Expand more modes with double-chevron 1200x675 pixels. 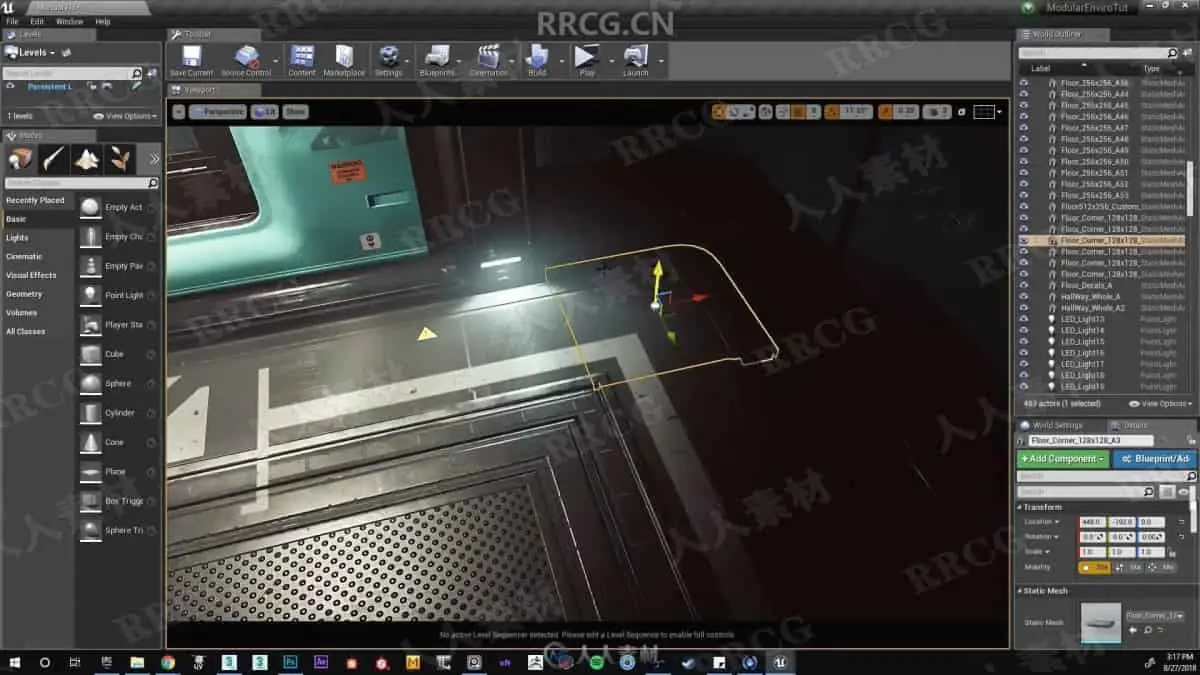click(154, 158)
